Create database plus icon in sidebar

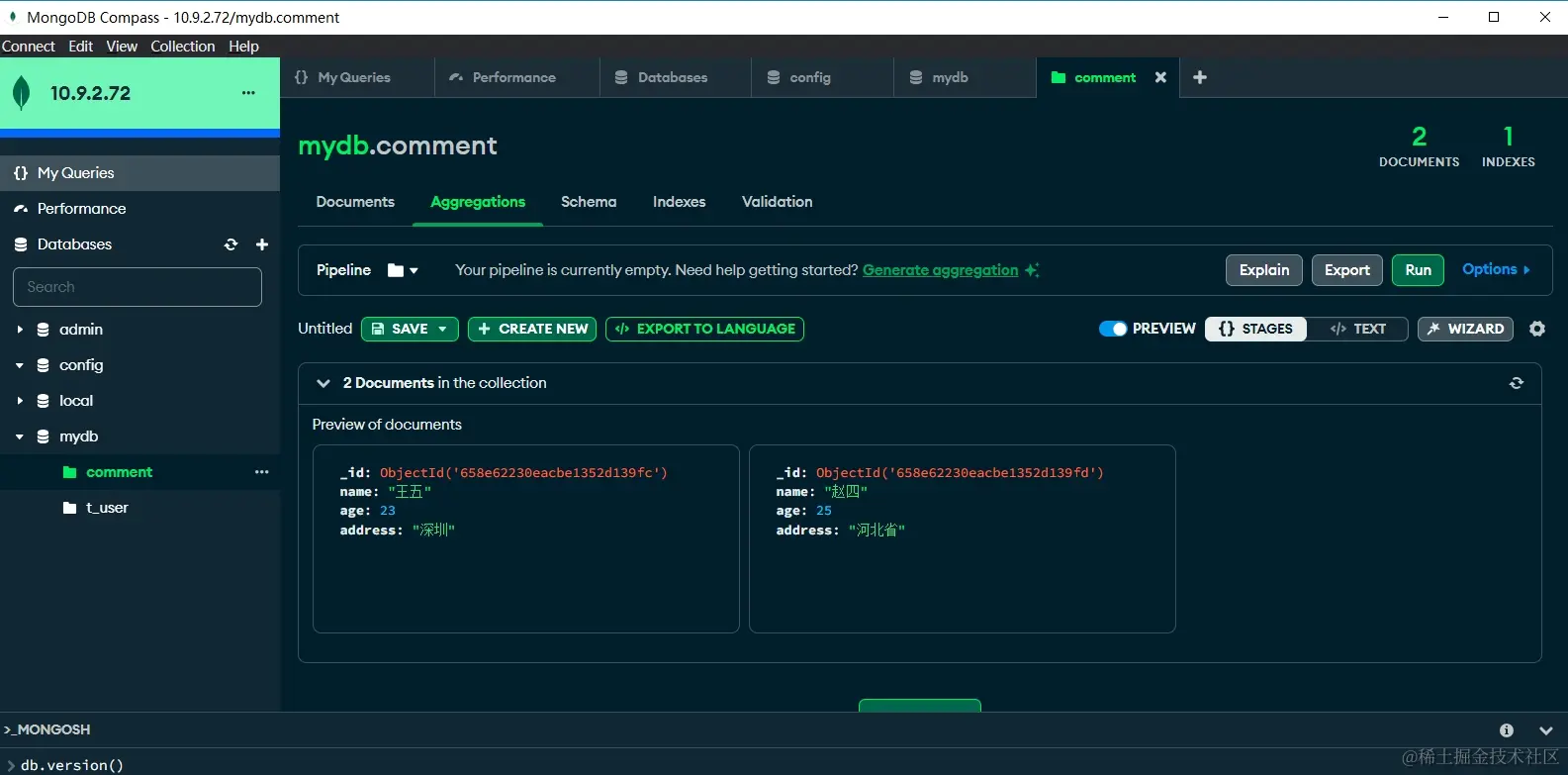pyautogui.click(x=262, y=244)
